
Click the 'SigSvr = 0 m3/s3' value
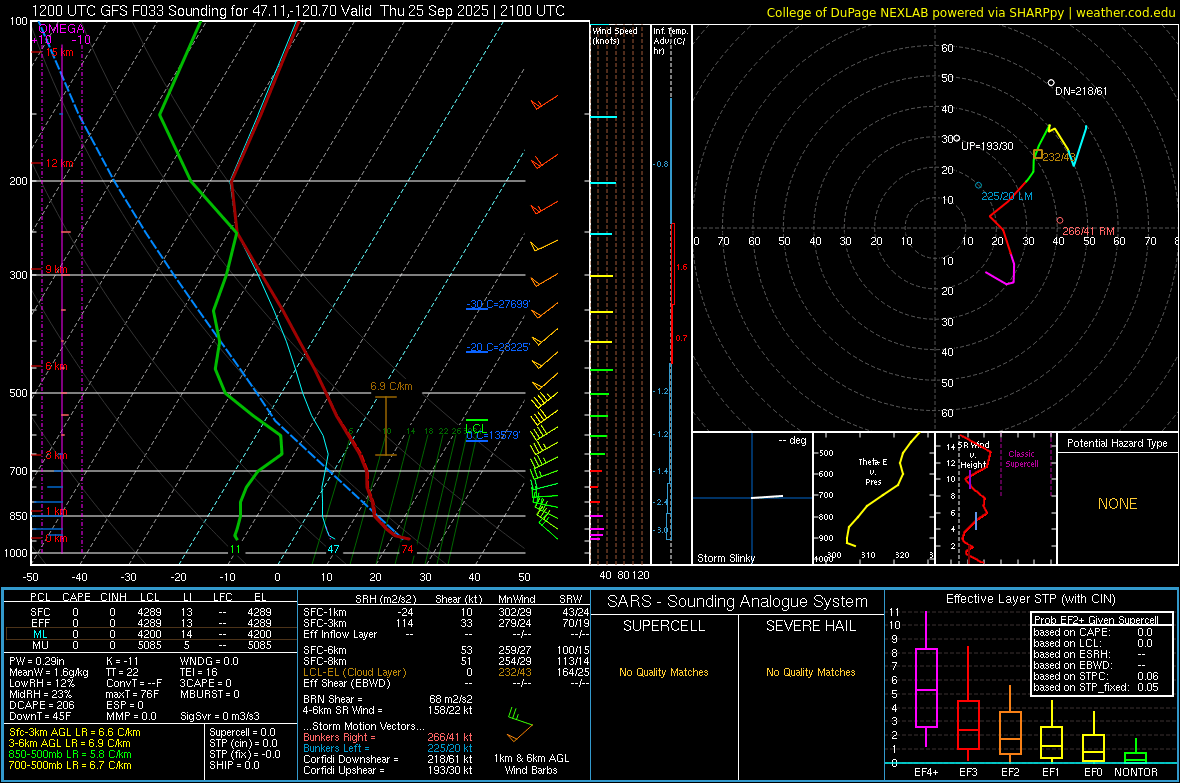pos(220,716)
